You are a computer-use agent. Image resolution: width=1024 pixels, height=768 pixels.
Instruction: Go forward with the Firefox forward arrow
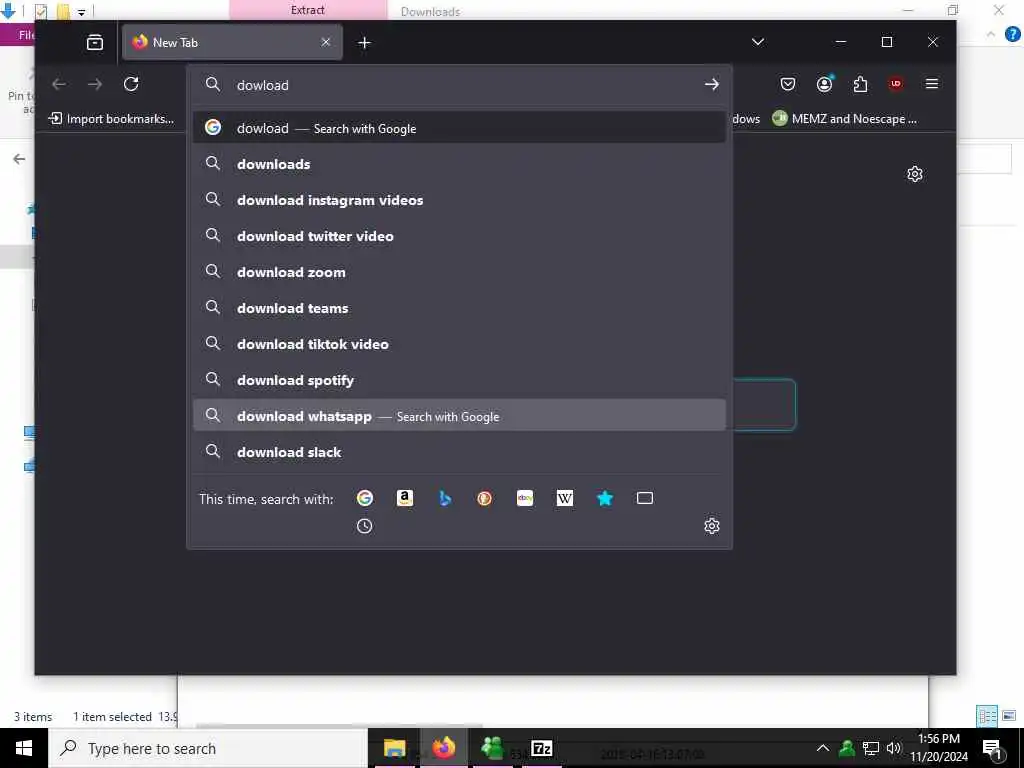point(95,84)
